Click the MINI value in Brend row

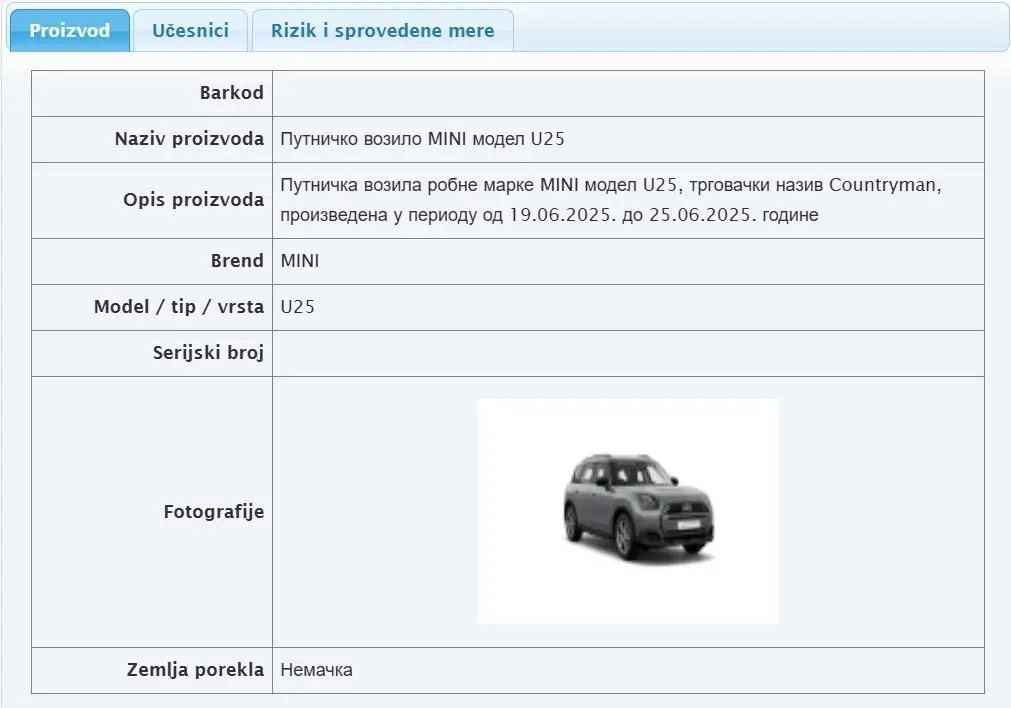(x=300, y=261)
